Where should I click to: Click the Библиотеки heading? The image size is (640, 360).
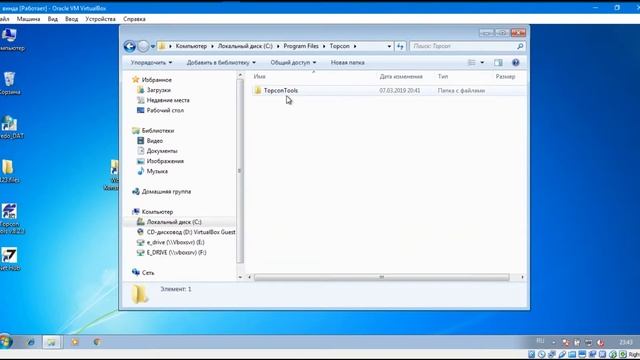tap(158, 131)
